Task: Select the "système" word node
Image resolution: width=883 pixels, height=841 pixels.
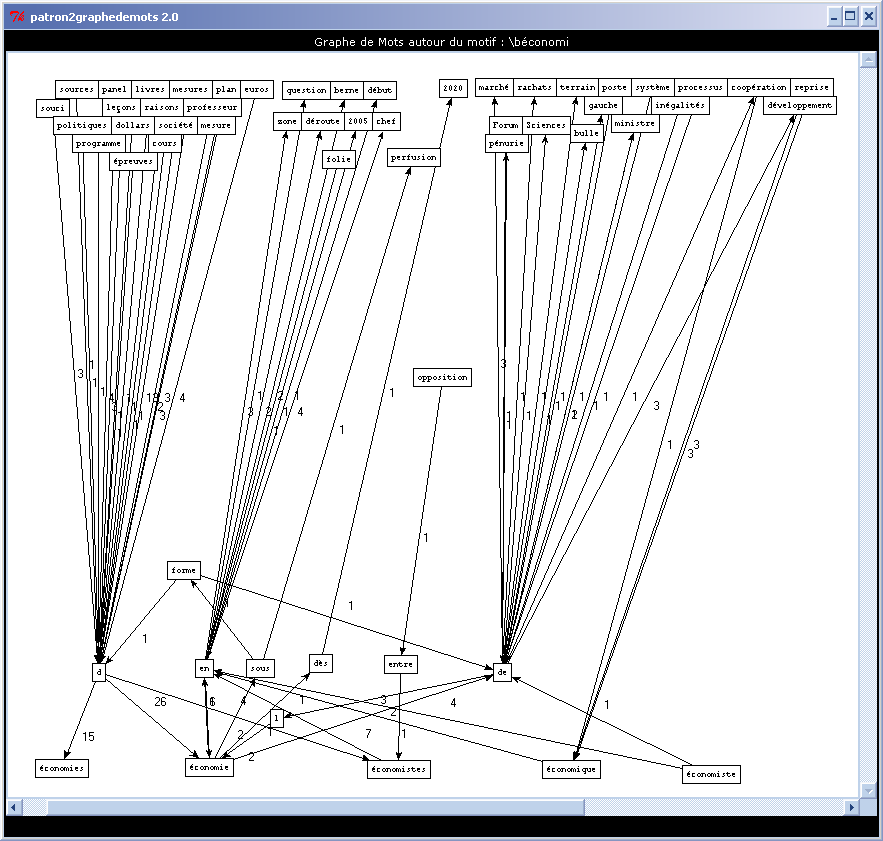Action: coord(653,87)
